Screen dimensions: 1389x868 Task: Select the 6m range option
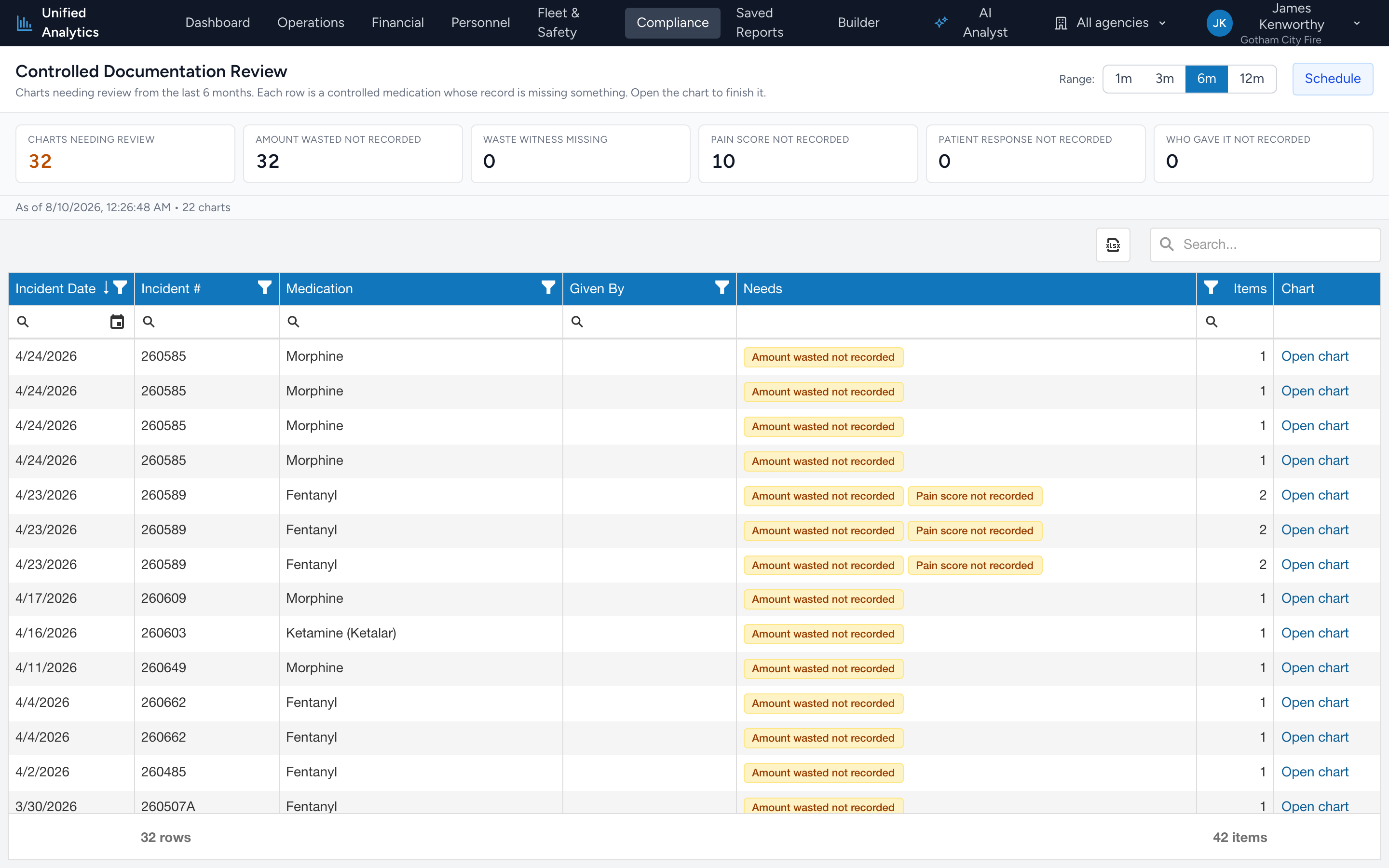(1207, 79)
